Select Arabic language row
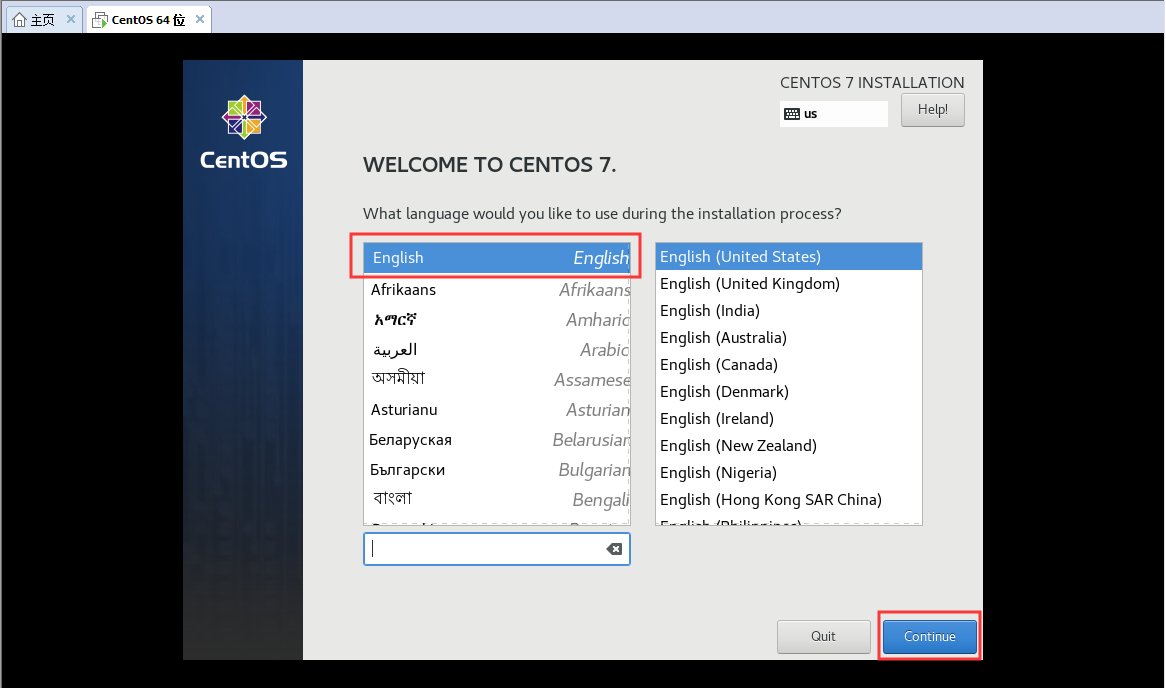 pos(497,350)
